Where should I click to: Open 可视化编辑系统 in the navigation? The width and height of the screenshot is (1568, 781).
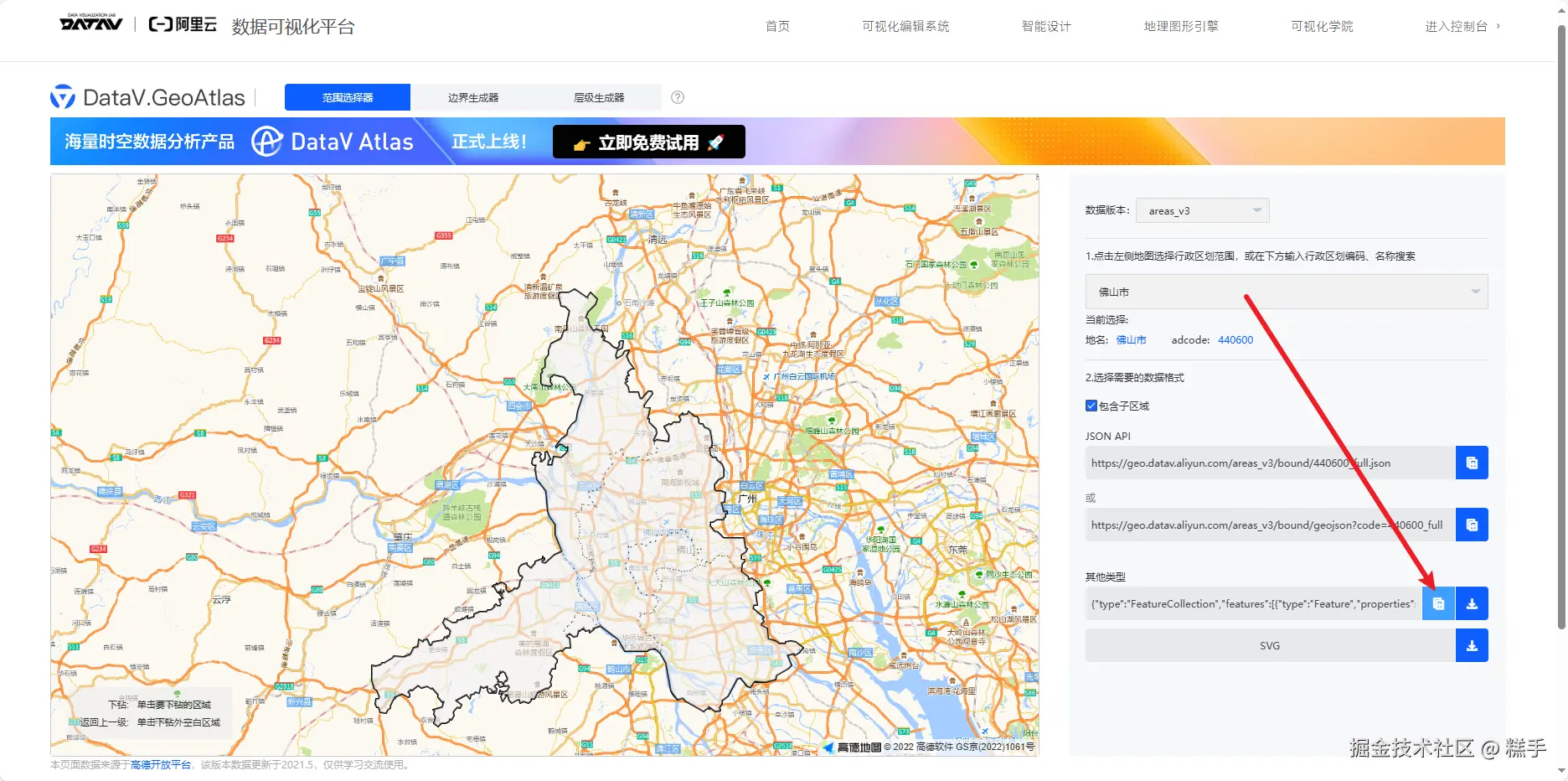905,26
